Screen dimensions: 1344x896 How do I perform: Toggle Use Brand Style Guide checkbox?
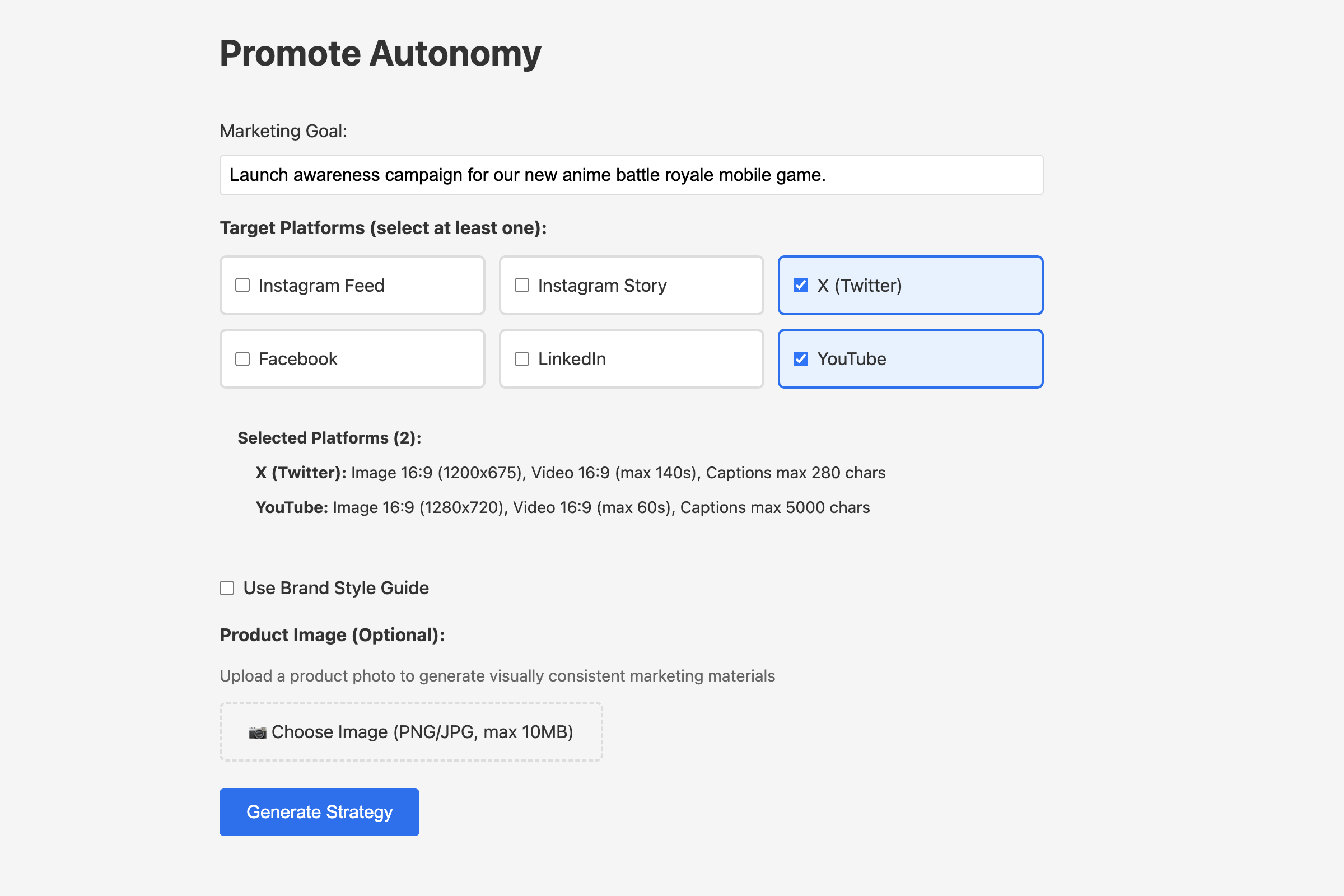(x=227, y=588)
